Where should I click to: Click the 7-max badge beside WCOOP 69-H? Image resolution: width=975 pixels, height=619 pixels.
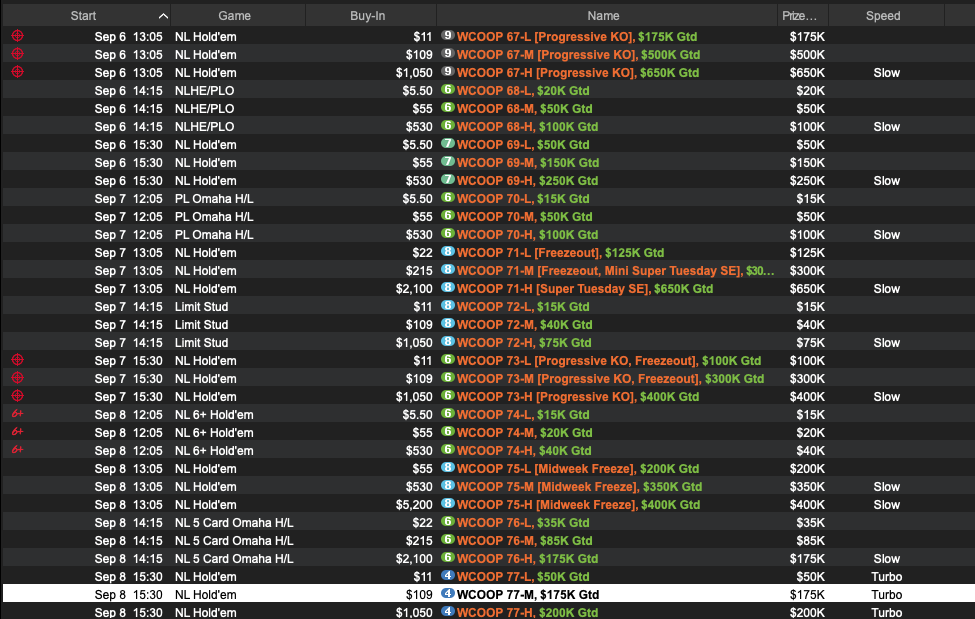tap(448, 180)
